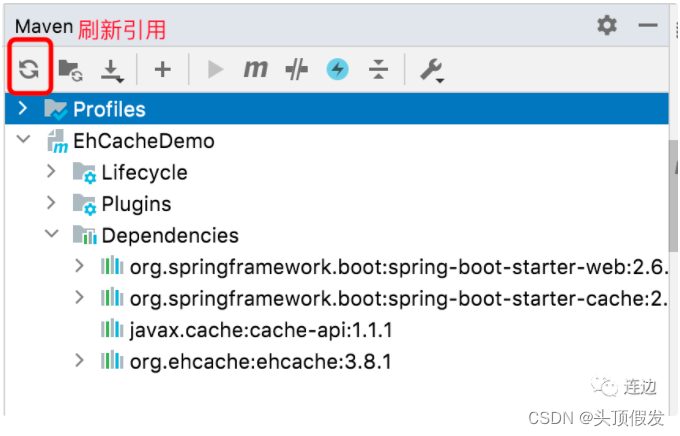Viewport: 680px width, 436px height.
Task: Execute Maven goal with m icon
Action: click(255, 69)
